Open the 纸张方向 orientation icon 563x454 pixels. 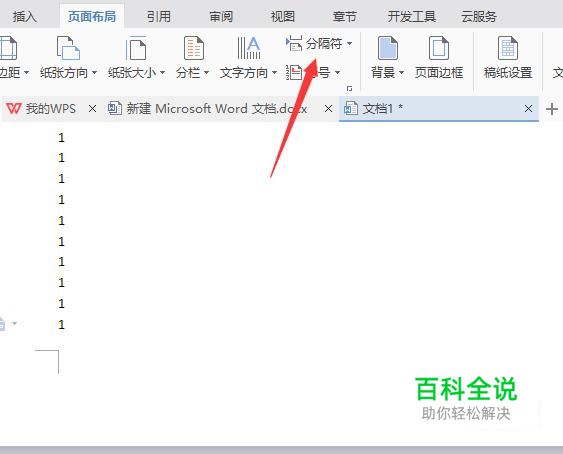(x=68, y=48)
